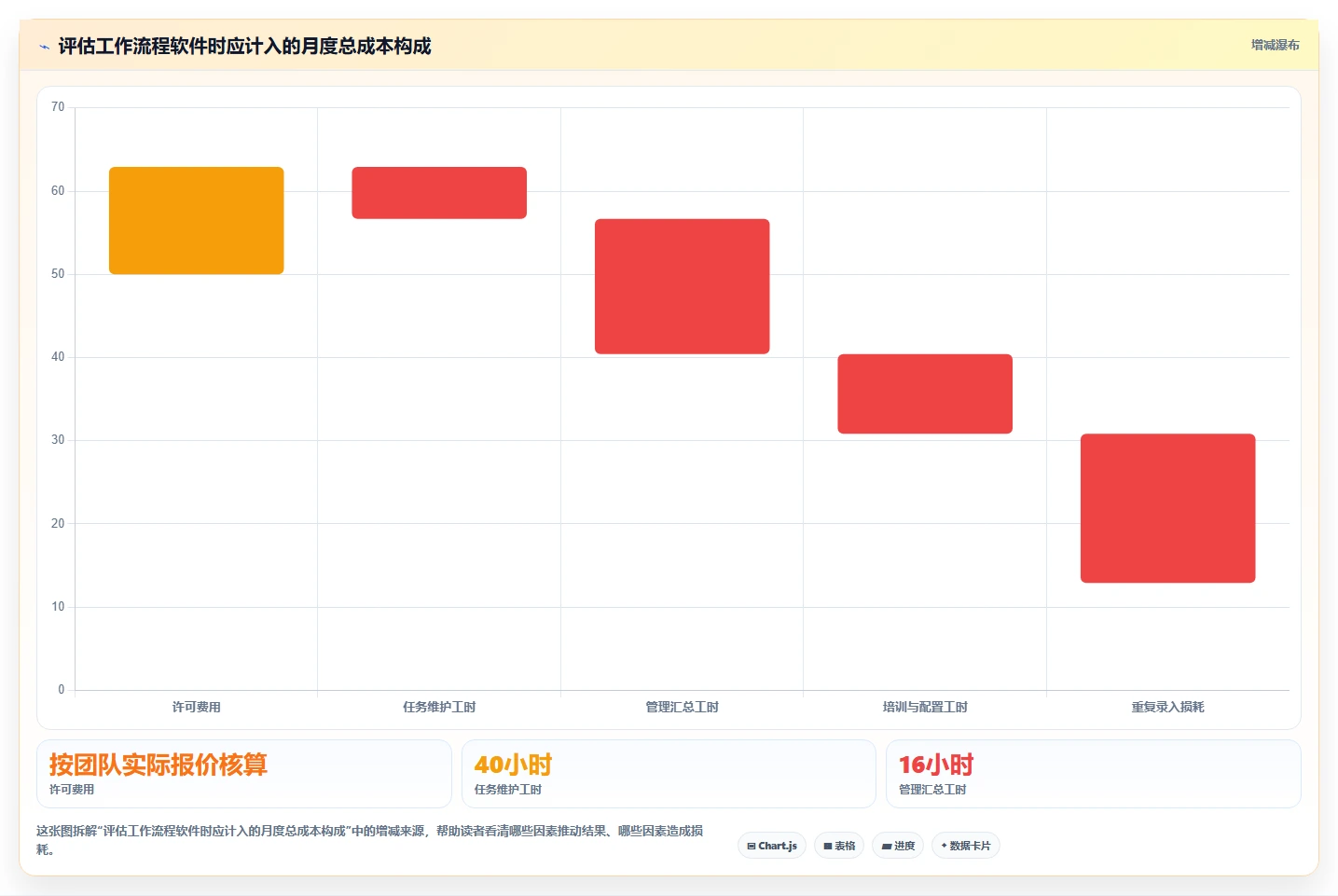Select the 数据卡片 chip

966,846
